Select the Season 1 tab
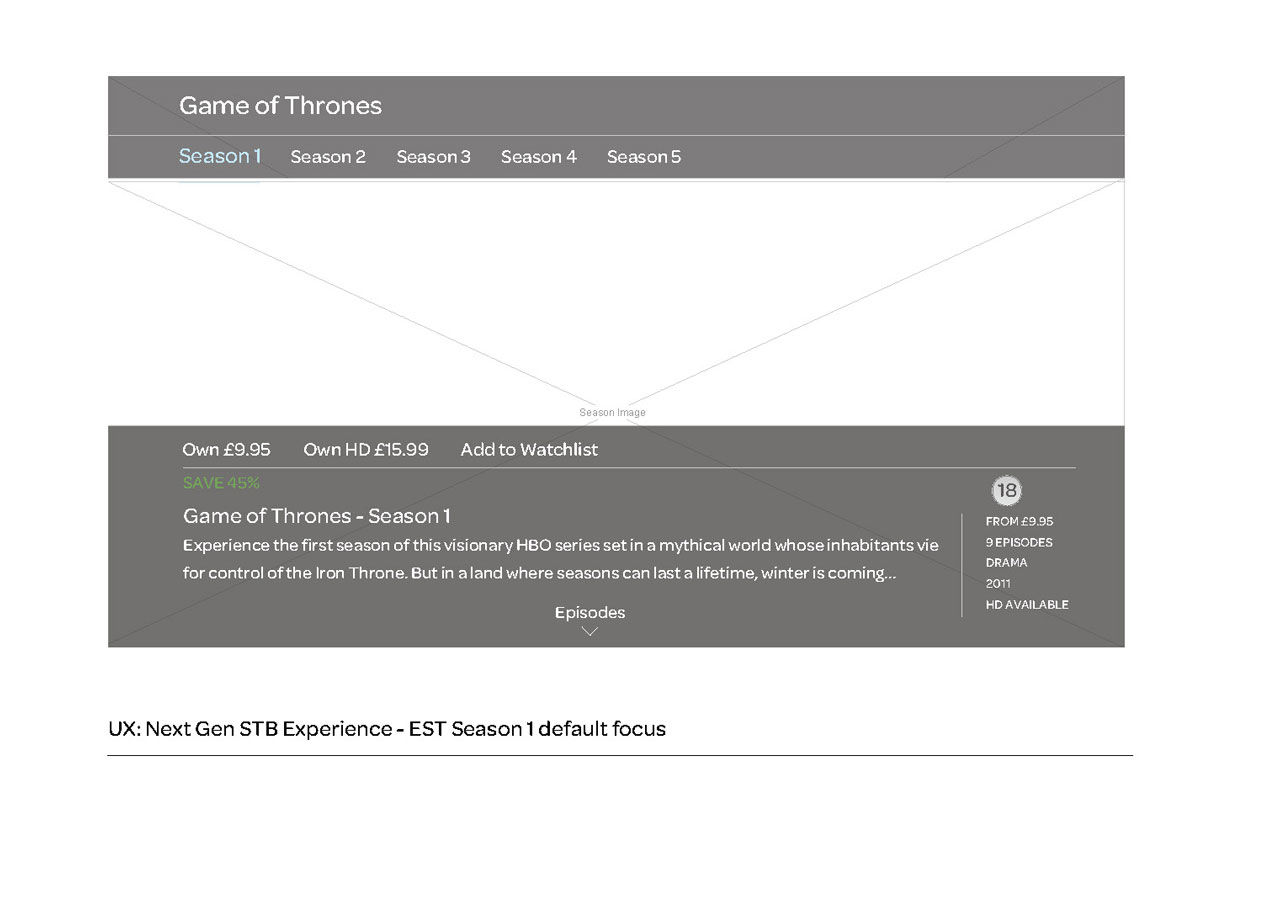1280x907 pixels. point(220,156)
